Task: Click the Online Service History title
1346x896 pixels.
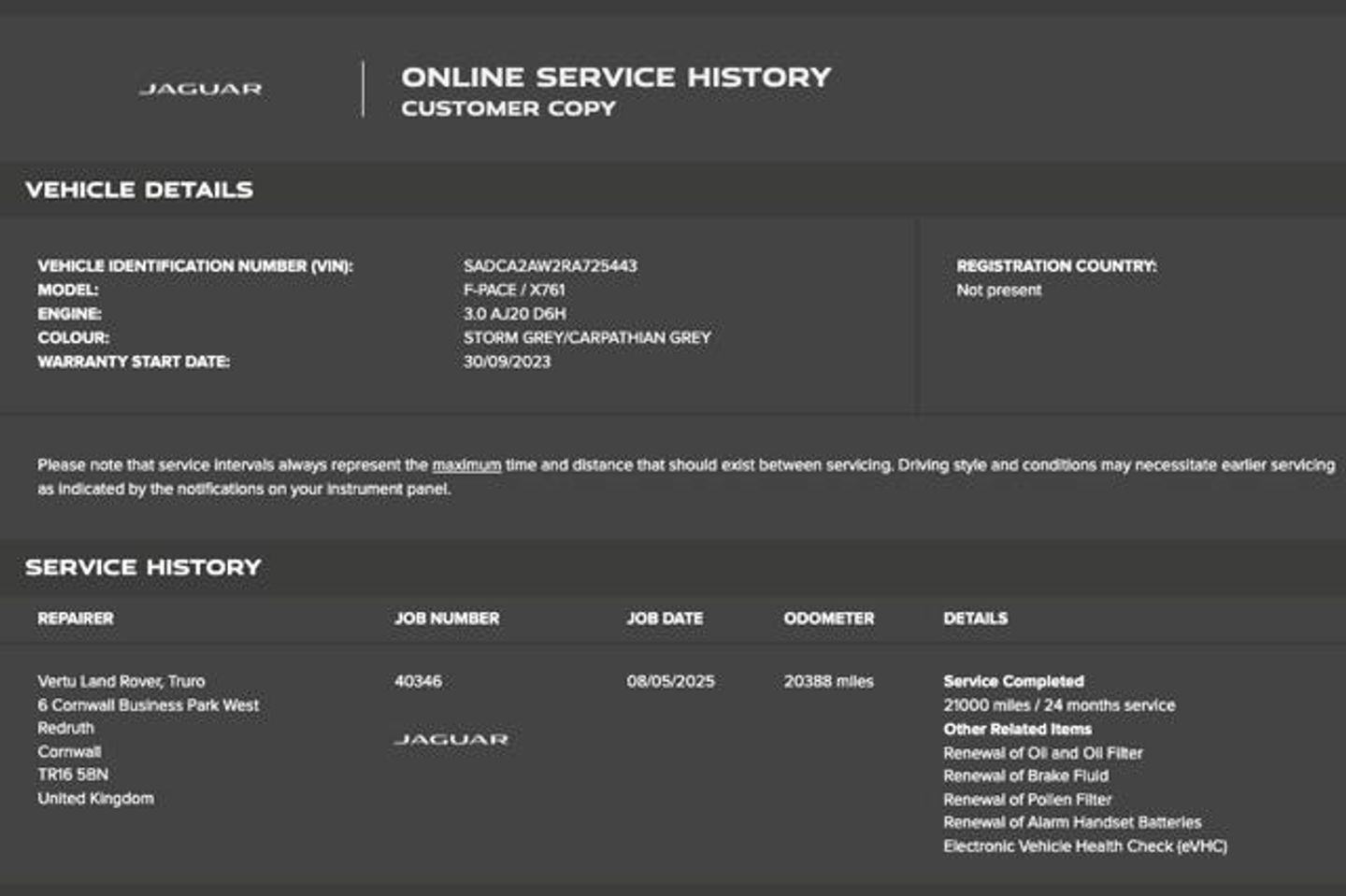Action: pos(616,78)
